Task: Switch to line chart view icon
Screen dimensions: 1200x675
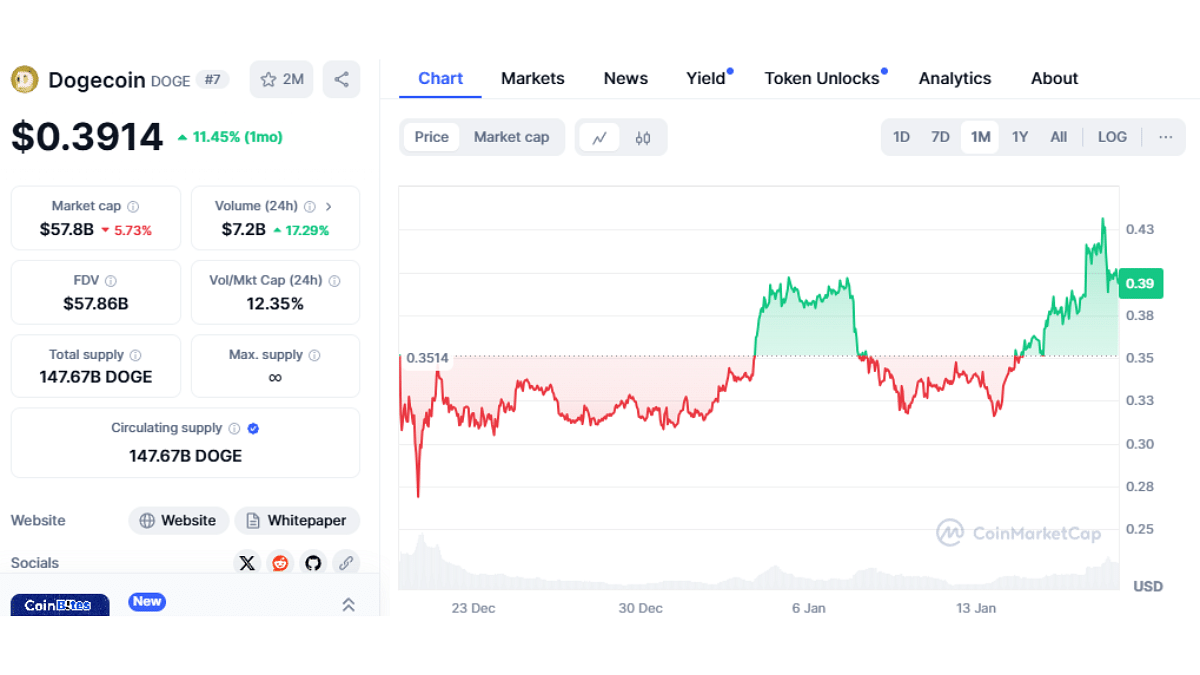Action: tap(599, 137)
